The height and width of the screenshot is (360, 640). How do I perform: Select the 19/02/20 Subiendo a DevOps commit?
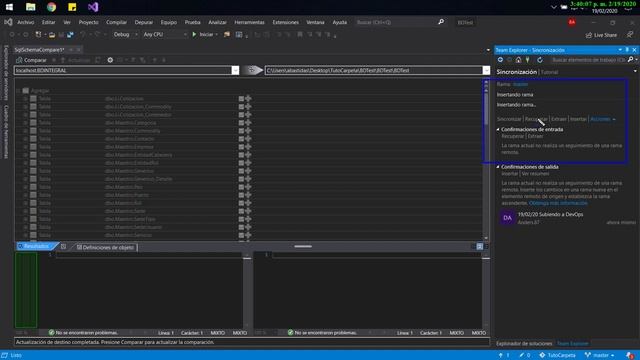point(550,214)
